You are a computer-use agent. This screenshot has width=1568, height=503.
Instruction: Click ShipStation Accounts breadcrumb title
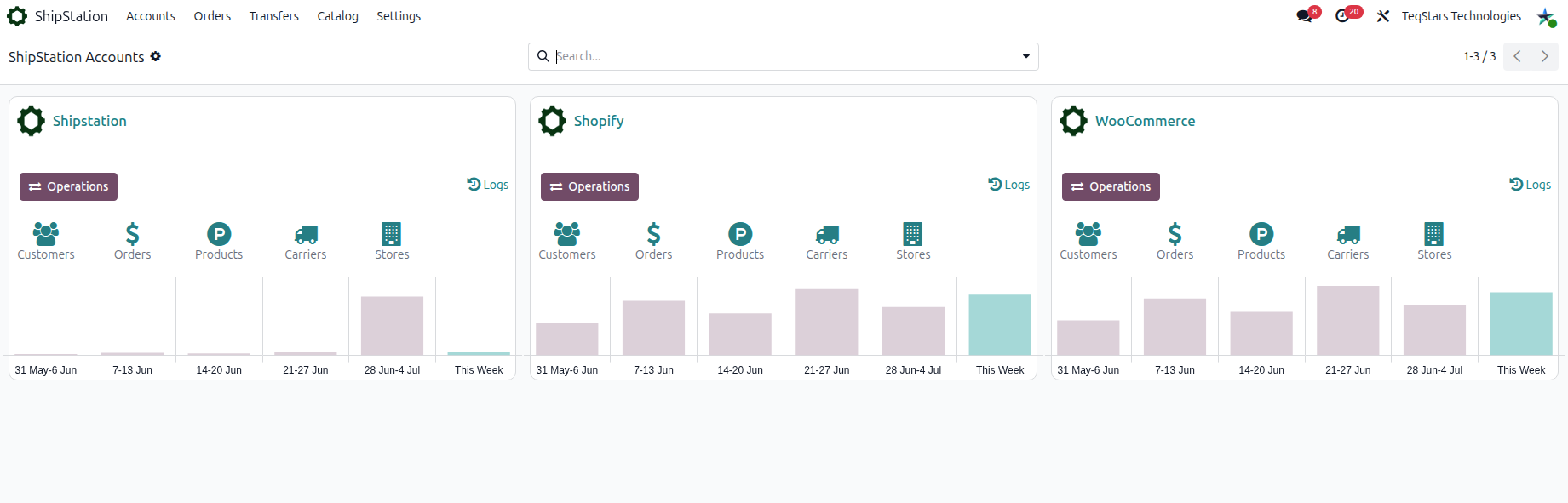[77, 57]
